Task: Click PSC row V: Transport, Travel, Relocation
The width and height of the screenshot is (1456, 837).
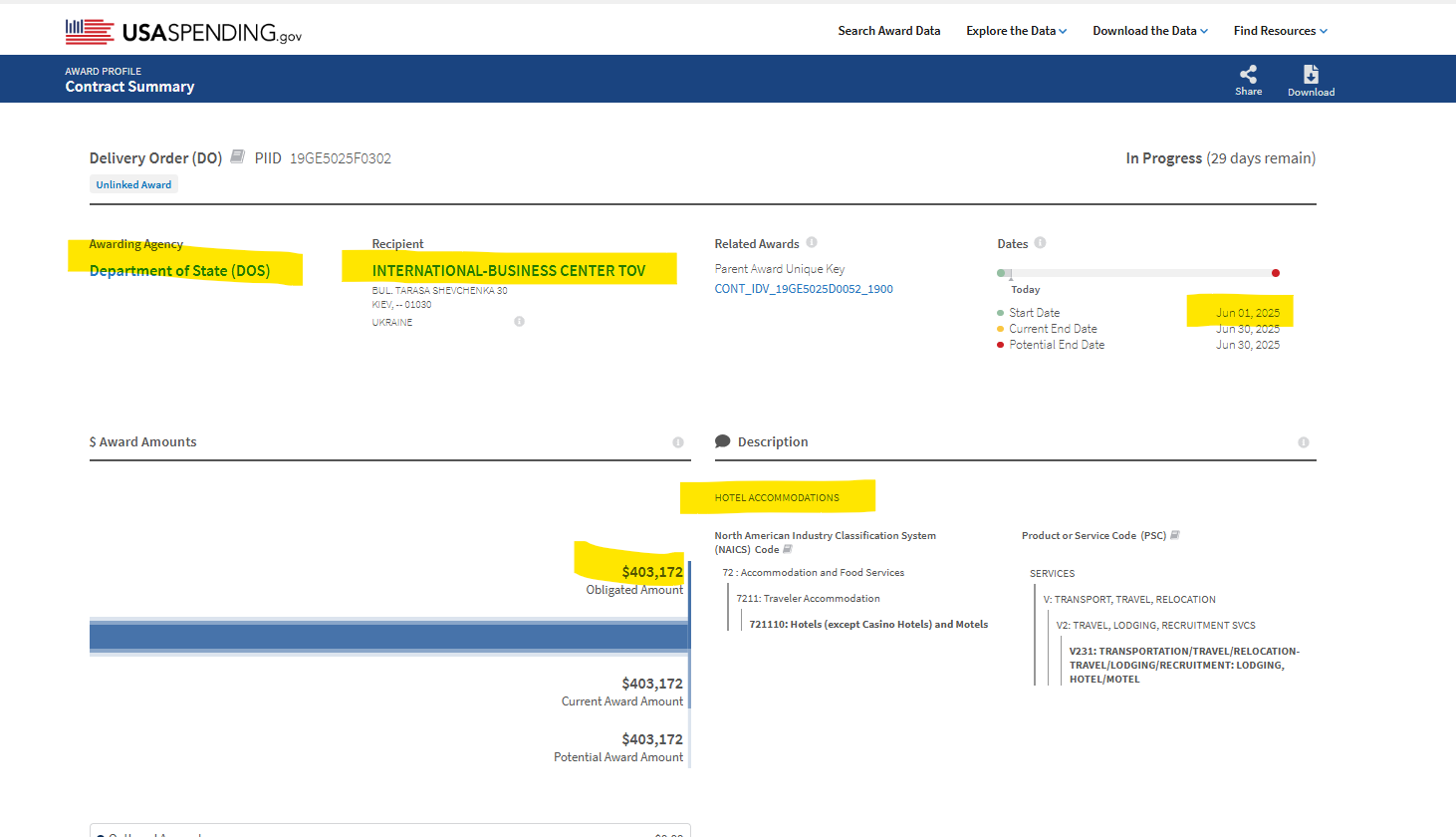Action: point(1129,600)
